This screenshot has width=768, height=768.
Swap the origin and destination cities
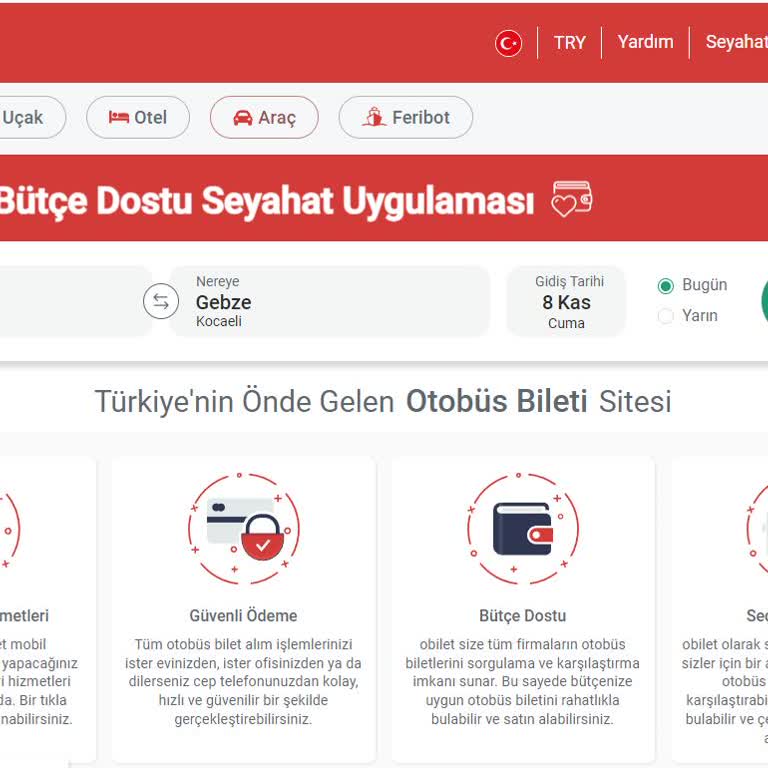pyautogui.click(x=161, y=301)
